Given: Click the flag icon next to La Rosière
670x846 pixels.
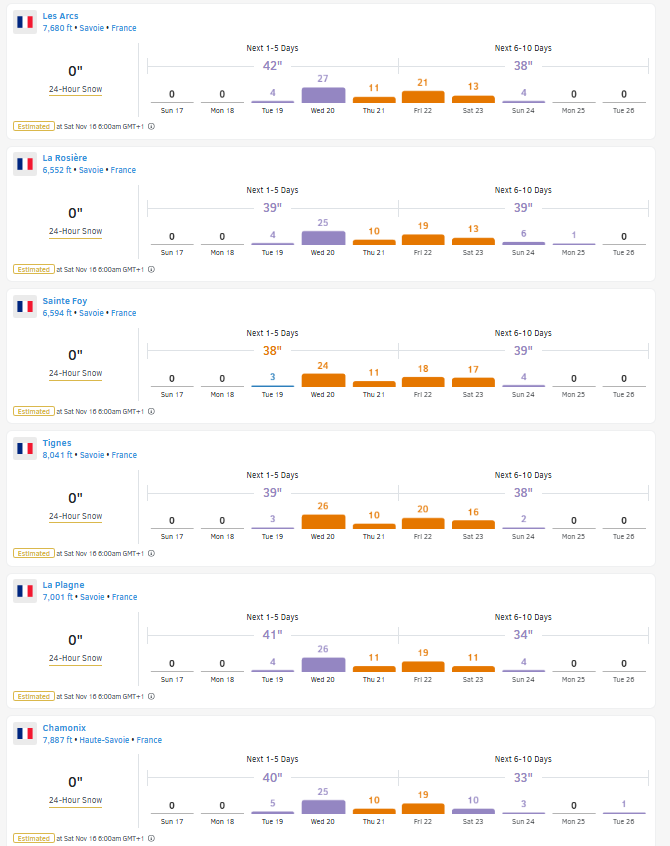Looking at the screenshot, I should [25, 164].
